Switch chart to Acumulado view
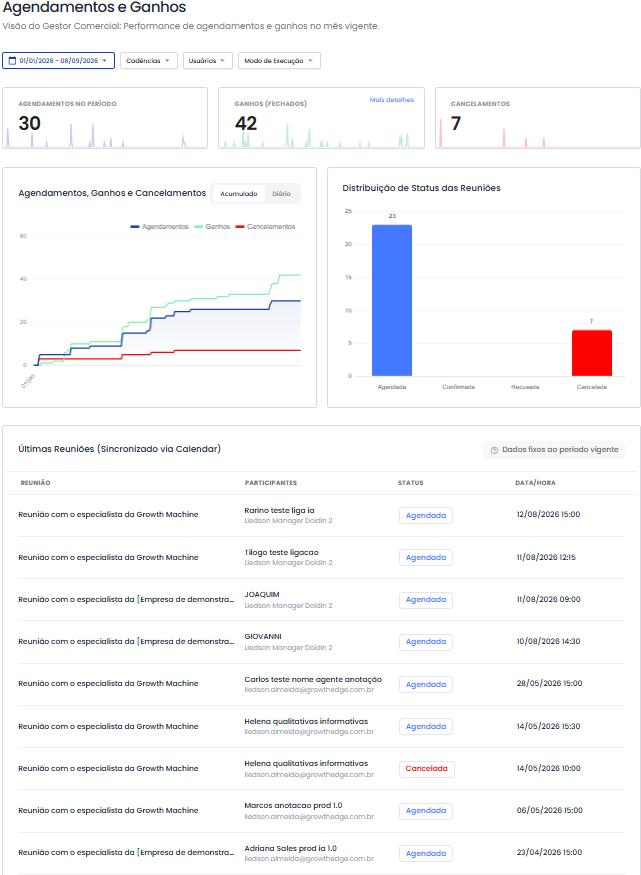641x875 pixels. pyautogui.click(x=239, y=194)
